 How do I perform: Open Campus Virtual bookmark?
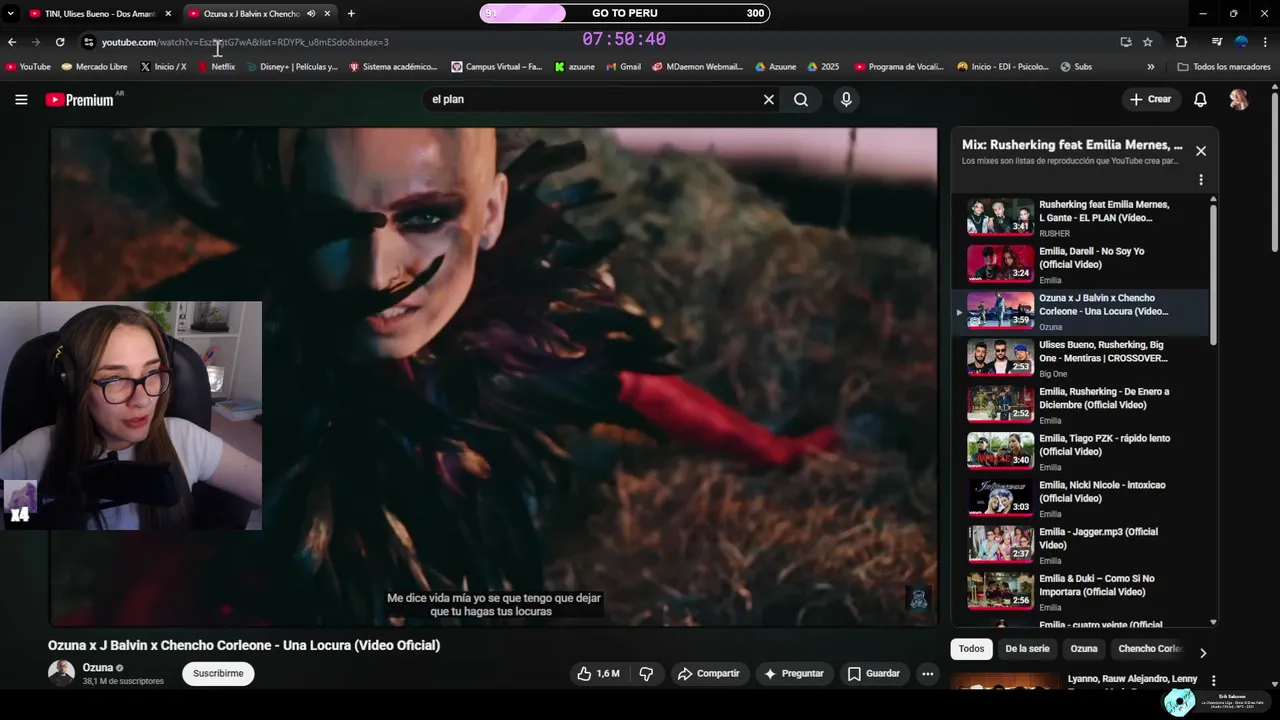pos(497,67)
